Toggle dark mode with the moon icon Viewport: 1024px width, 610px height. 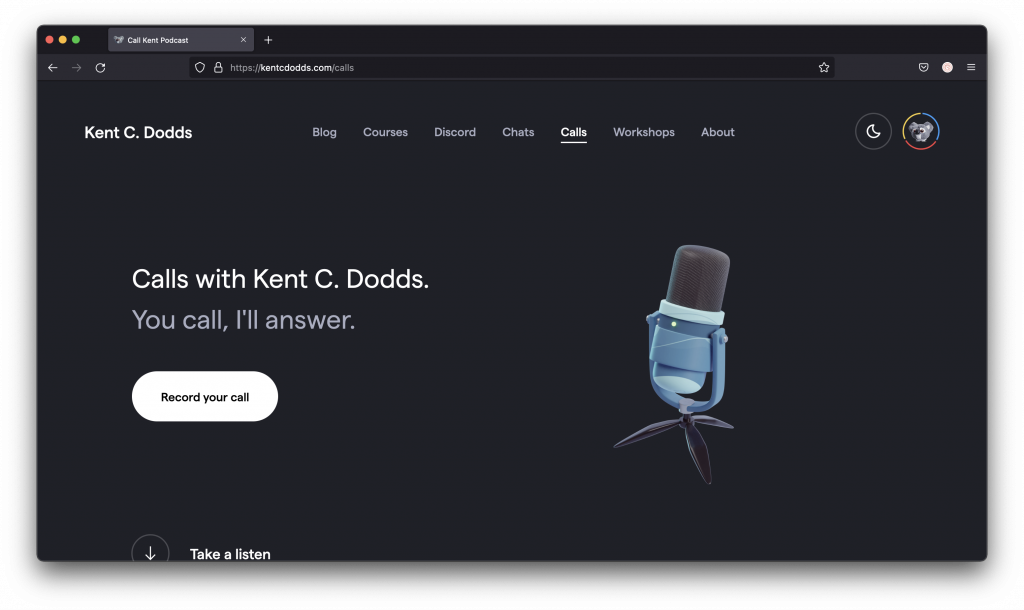tap(873, 132)
